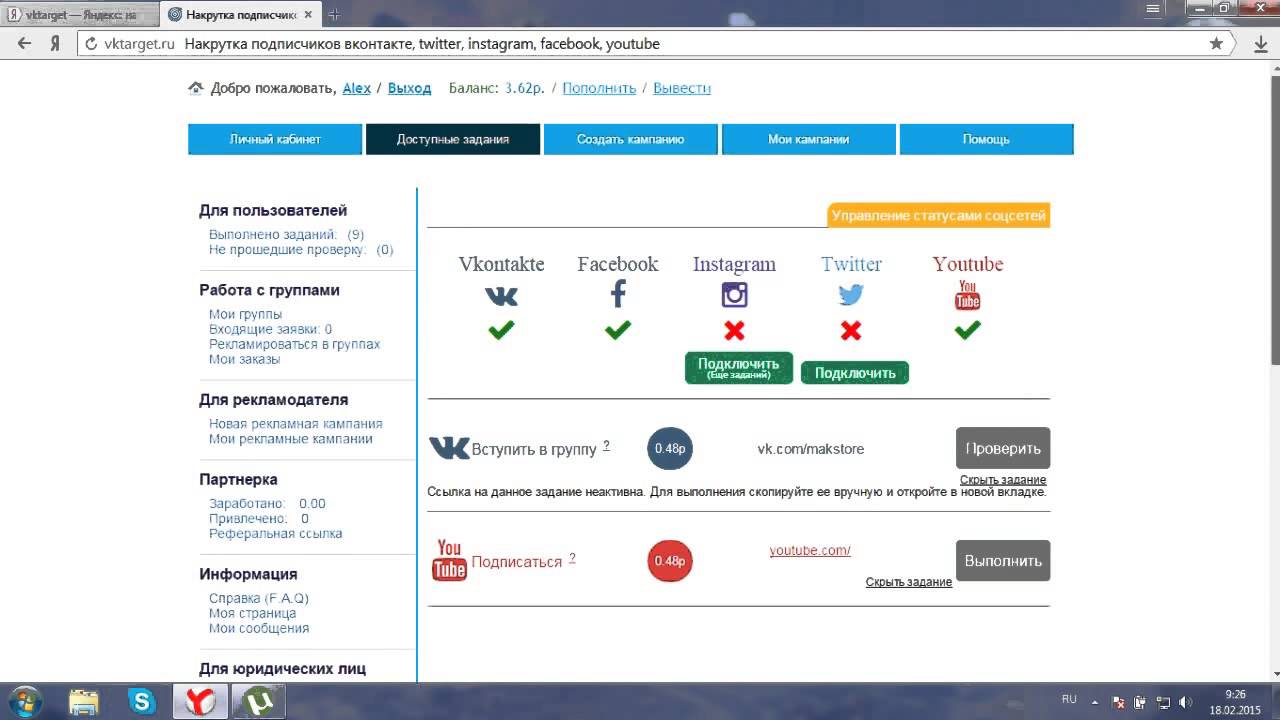1280x720 pixels.
Task: Open the 'youtube.com/' task link
Action: [x=810, y=550]
